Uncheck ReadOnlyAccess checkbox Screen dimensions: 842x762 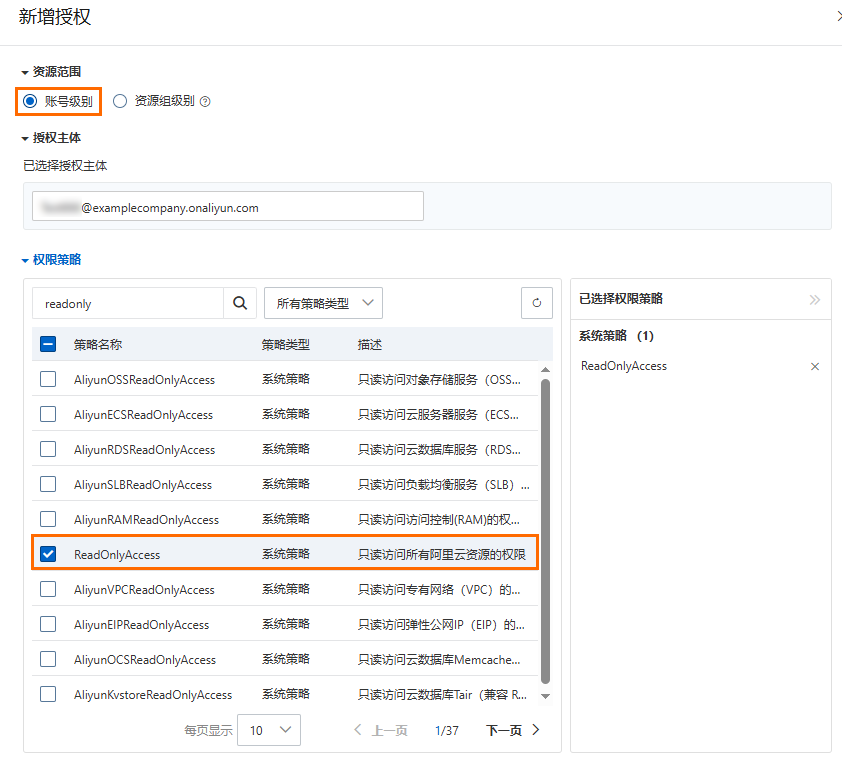click(x=48, y=554)
